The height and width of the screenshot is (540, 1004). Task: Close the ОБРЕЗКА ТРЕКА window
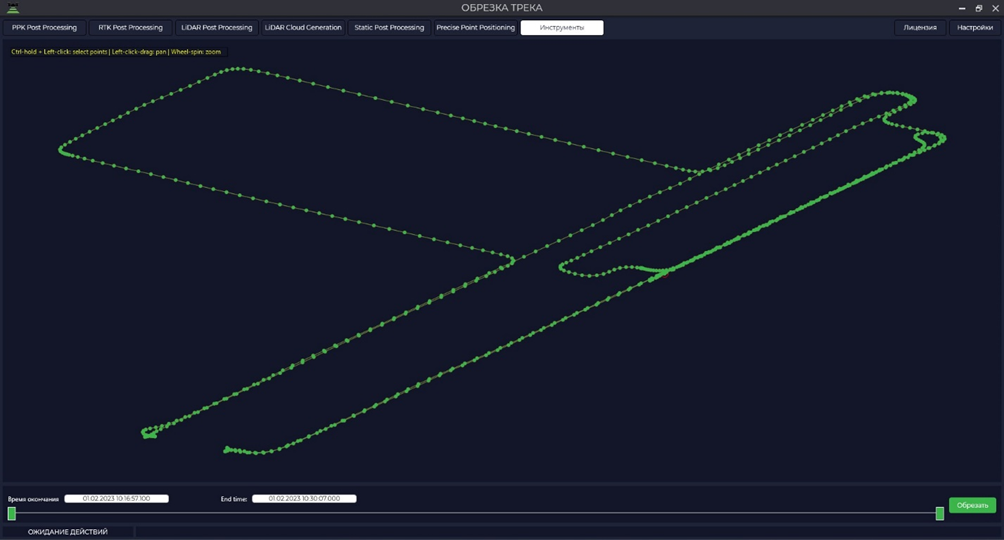pyautogui.click(x=995, y=8)
